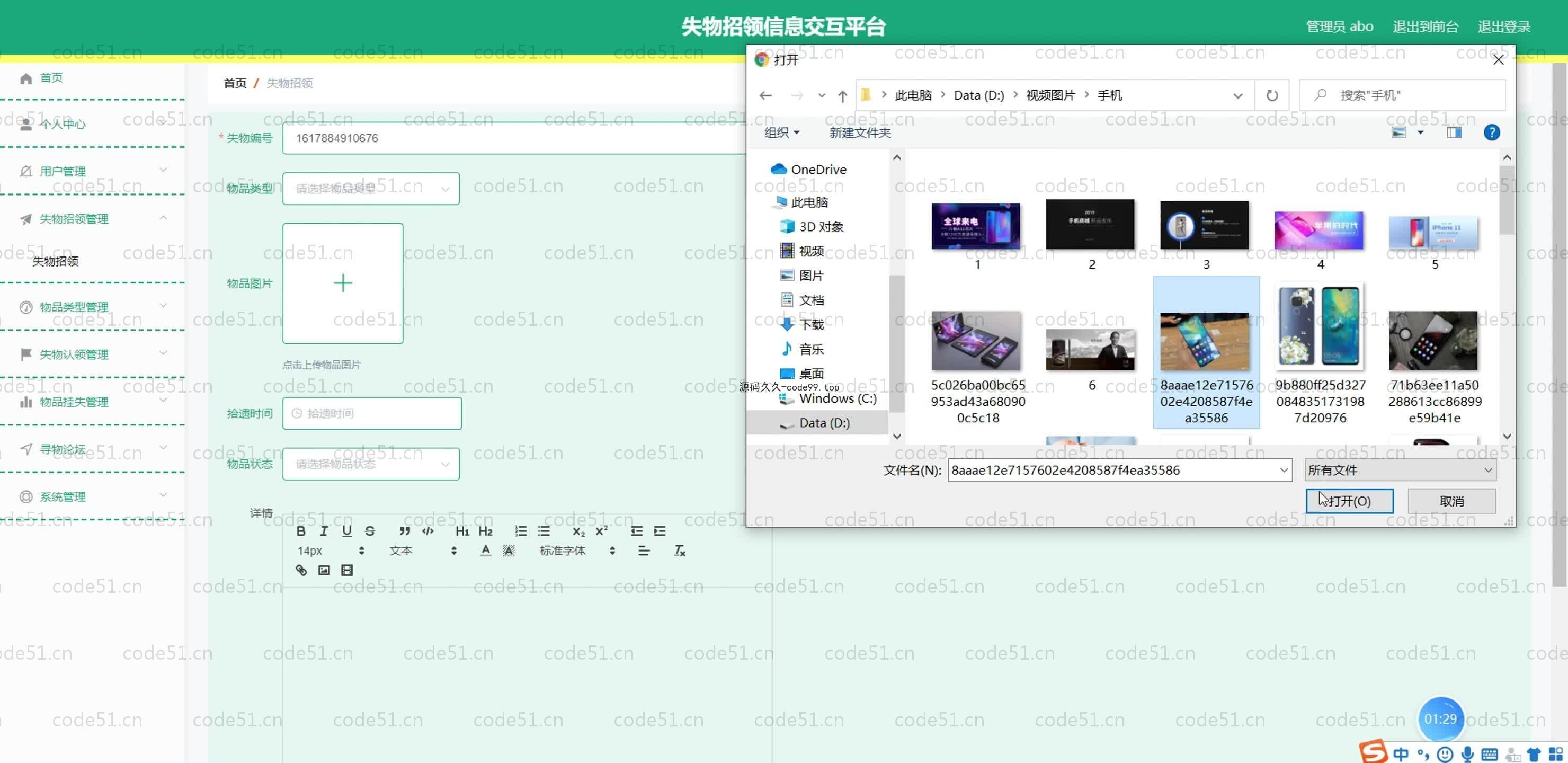
Task: Select 物品类型 dropdown
Action: tap(371, 189)
